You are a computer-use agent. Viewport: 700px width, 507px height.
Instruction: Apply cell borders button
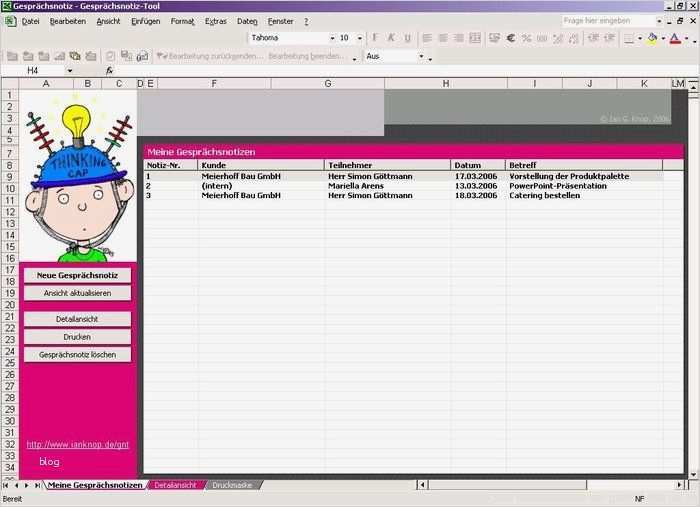[x=629, y=38]
